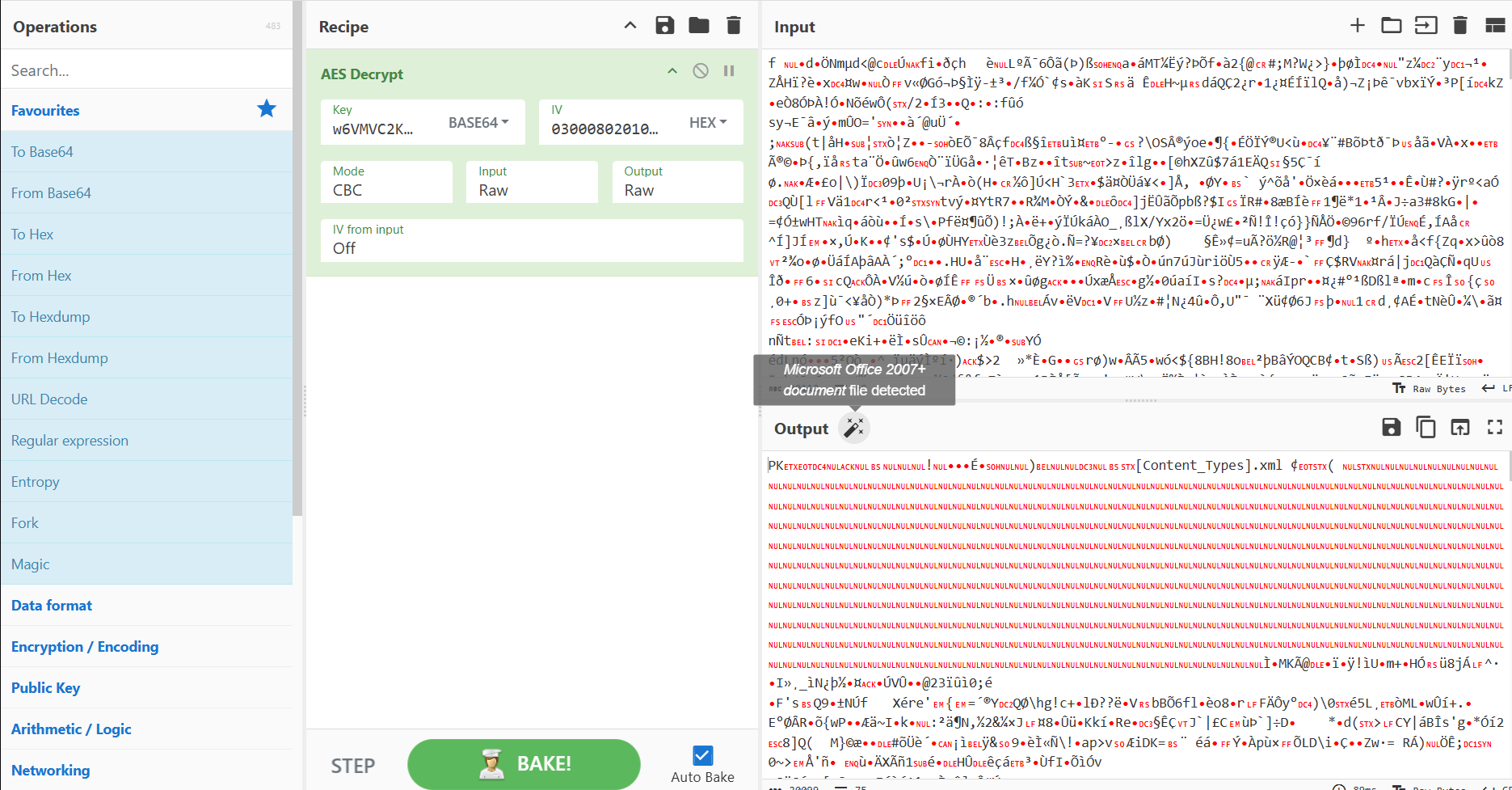Screen dimensions: 1512x790
Task: Click the BAKE! button
Action: (524, 763)
